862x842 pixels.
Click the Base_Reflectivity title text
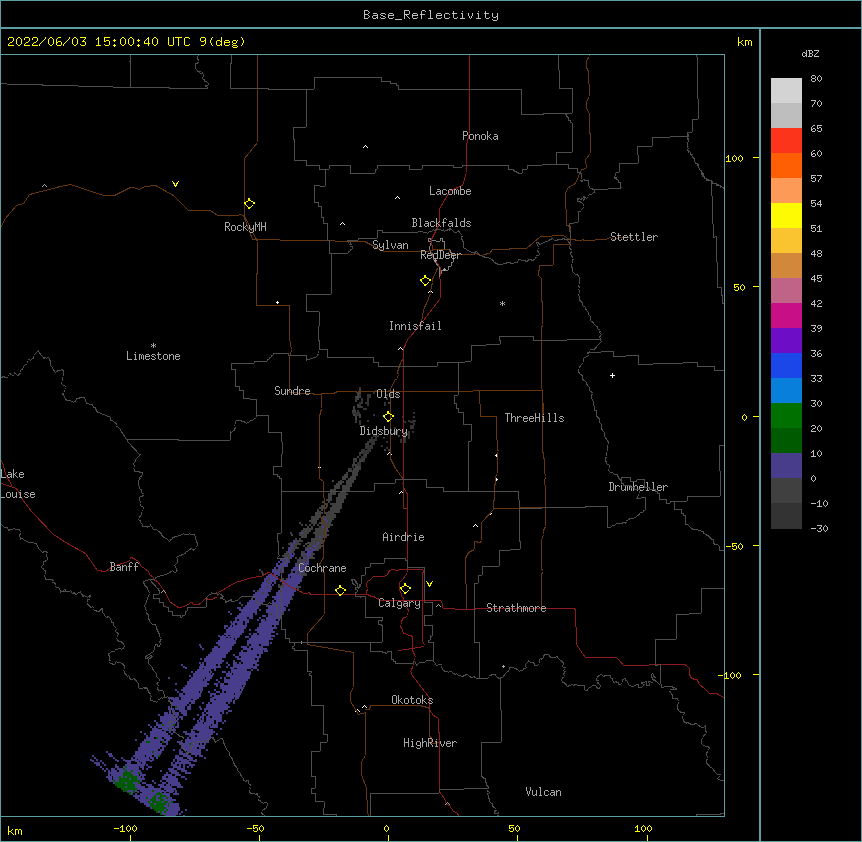[431, 15]
